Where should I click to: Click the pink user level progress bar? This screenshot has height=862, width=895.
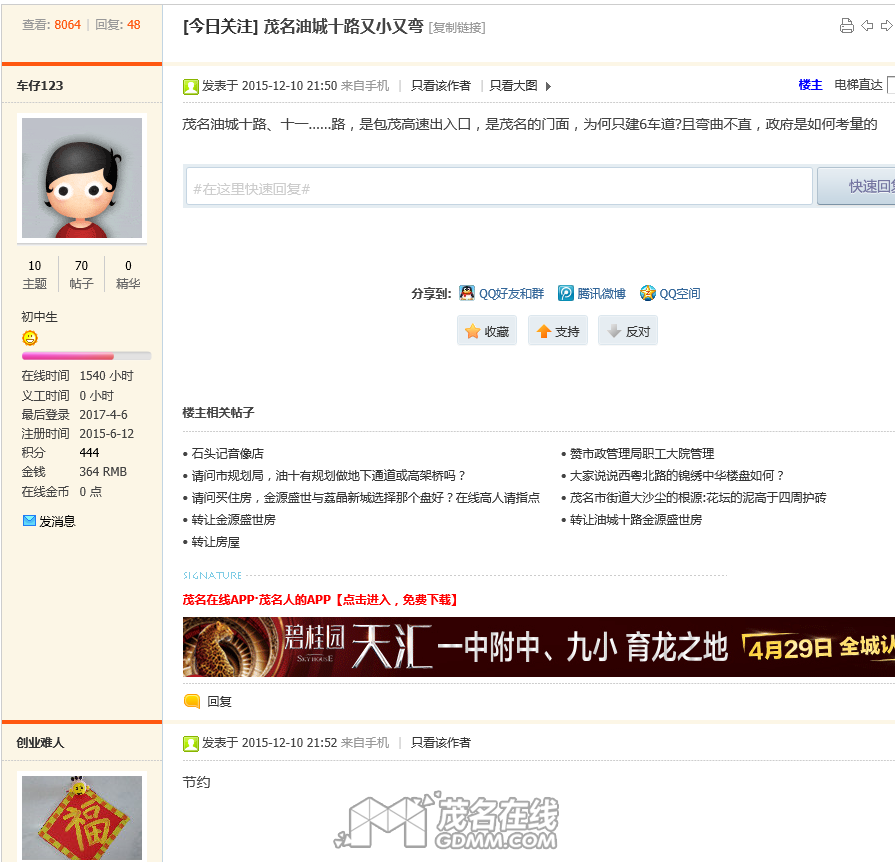(x=86, y=356)
